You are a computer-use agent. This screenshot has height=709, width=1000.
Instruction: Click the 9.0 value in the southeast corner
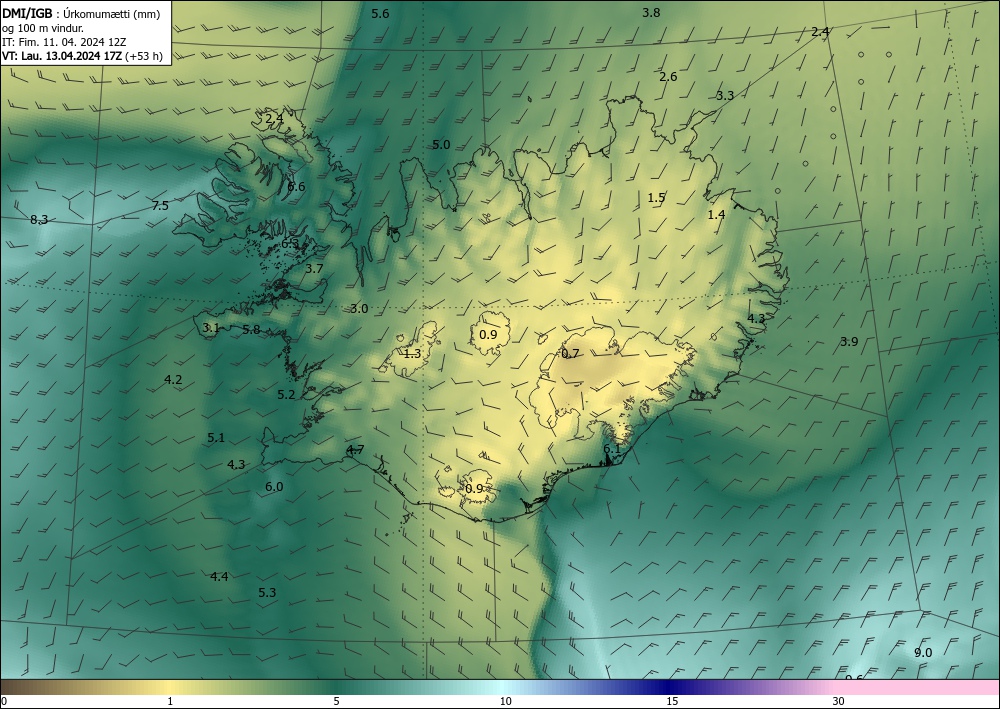923,652
